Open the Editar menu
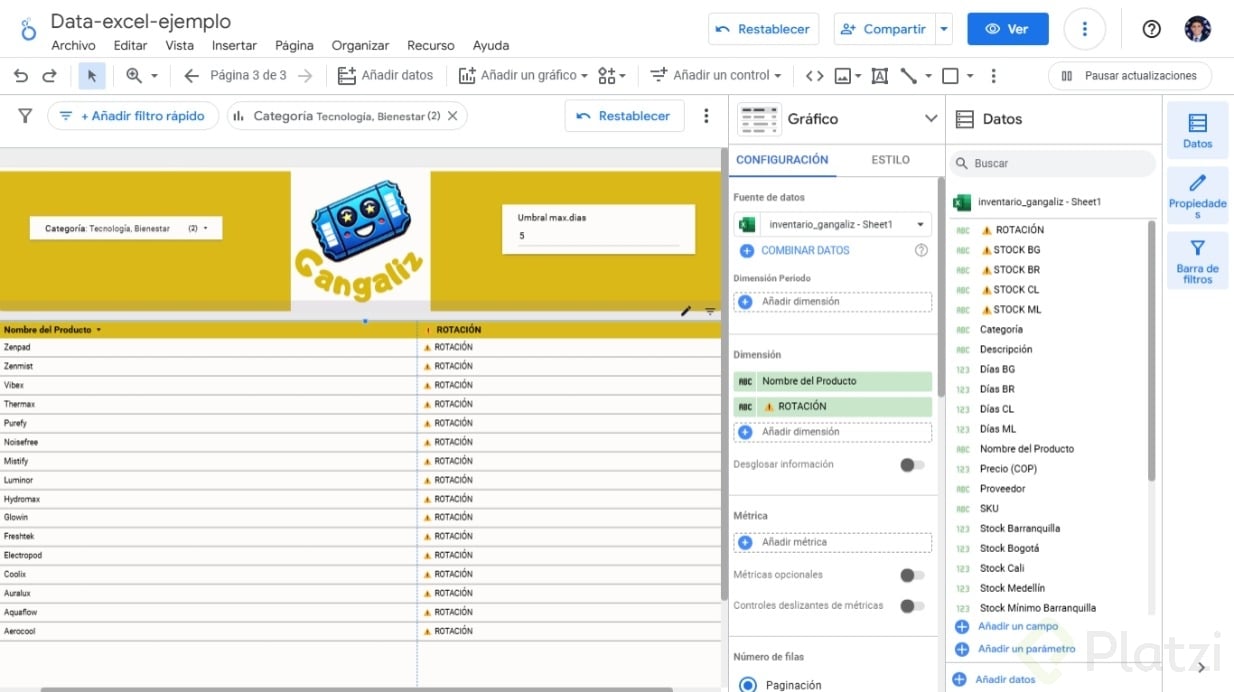The width and height of the screenshot is (1234, 692). pos(130,46)
